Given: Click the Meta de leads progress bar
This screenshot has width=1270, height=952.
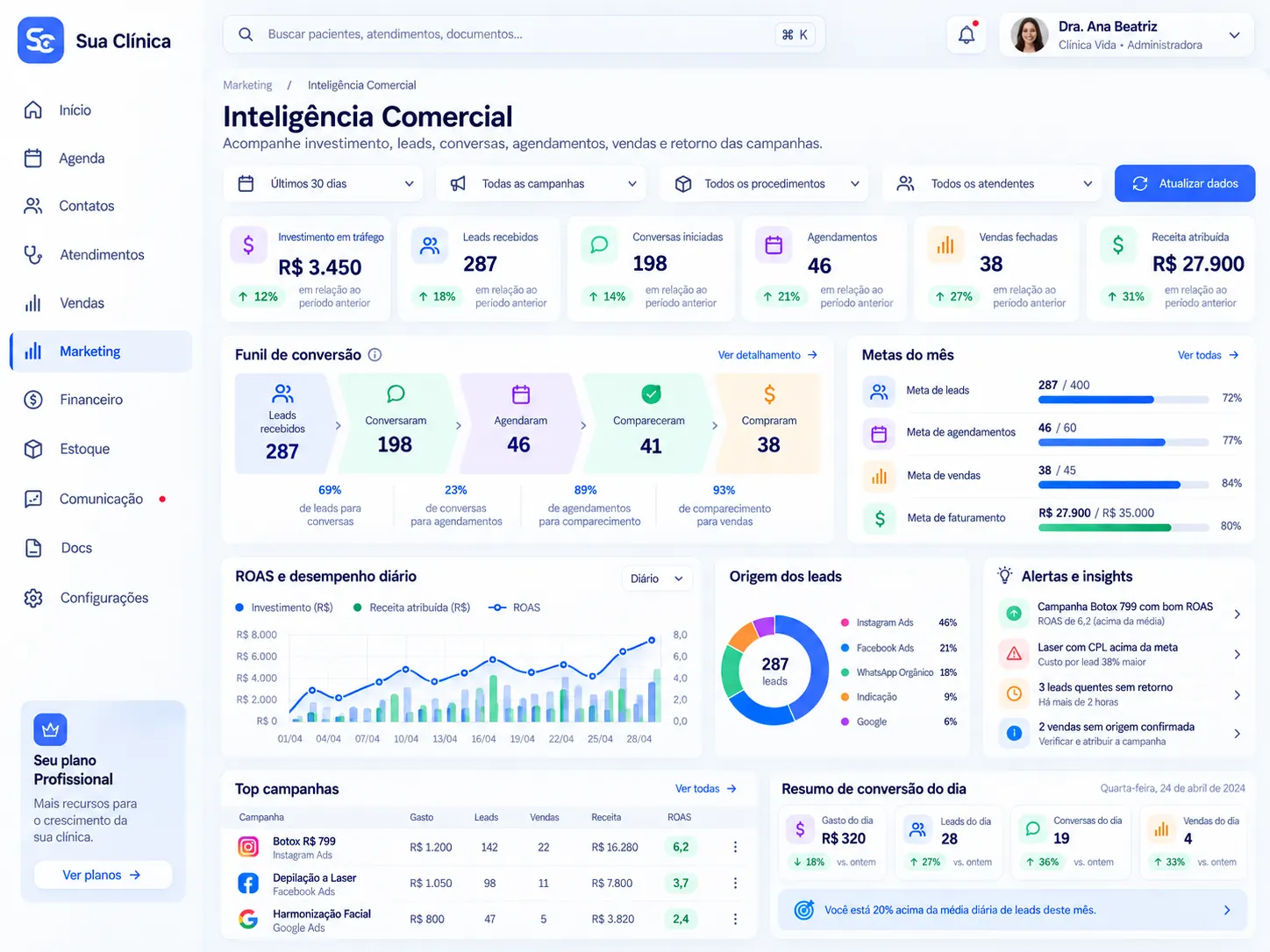Looking at the screenshot, I should 1123,400.
